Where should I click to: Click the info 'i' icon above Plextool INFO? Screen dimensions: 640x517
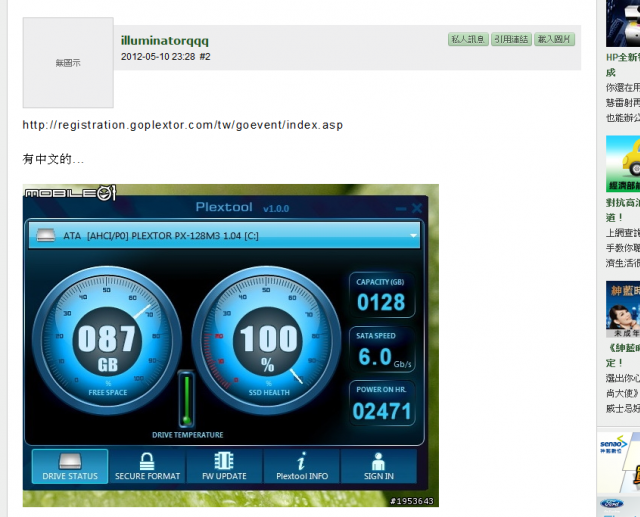pyautogui.click(x=301, y=461)
